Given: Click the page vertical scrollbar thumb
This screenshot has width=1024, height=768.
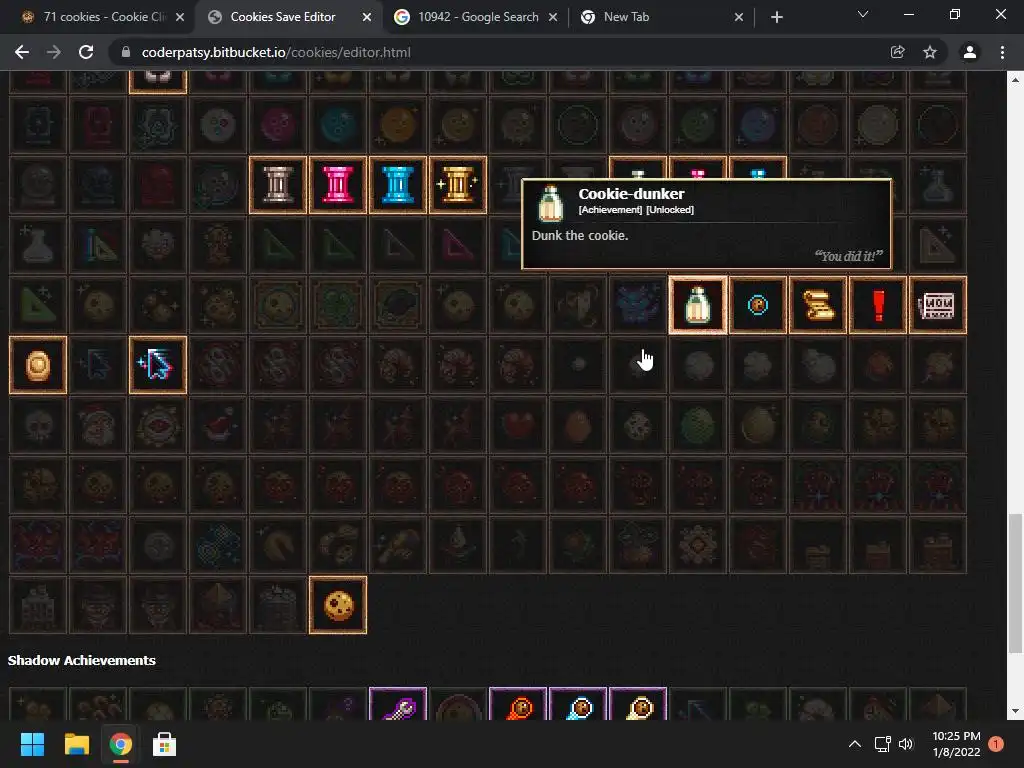Looking at the screenshot, I should coord(1015,583).
